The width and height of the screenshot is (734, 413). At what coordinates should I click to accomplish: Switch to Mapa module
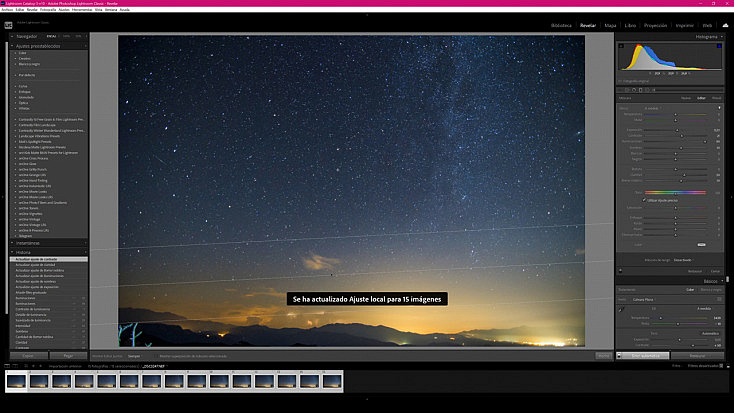[x=610, y=25]
